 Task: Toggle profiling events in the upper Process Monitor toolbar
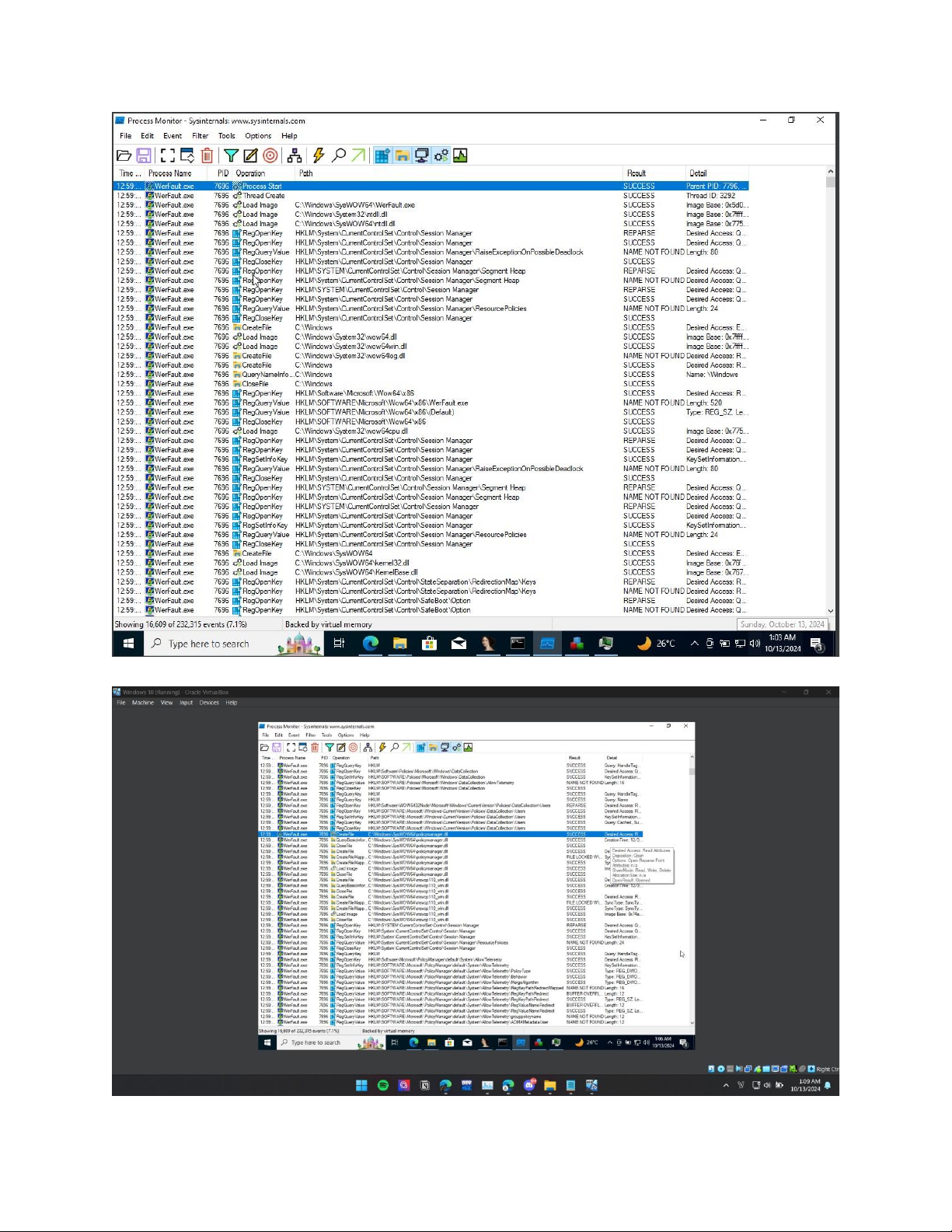point(460,155)
